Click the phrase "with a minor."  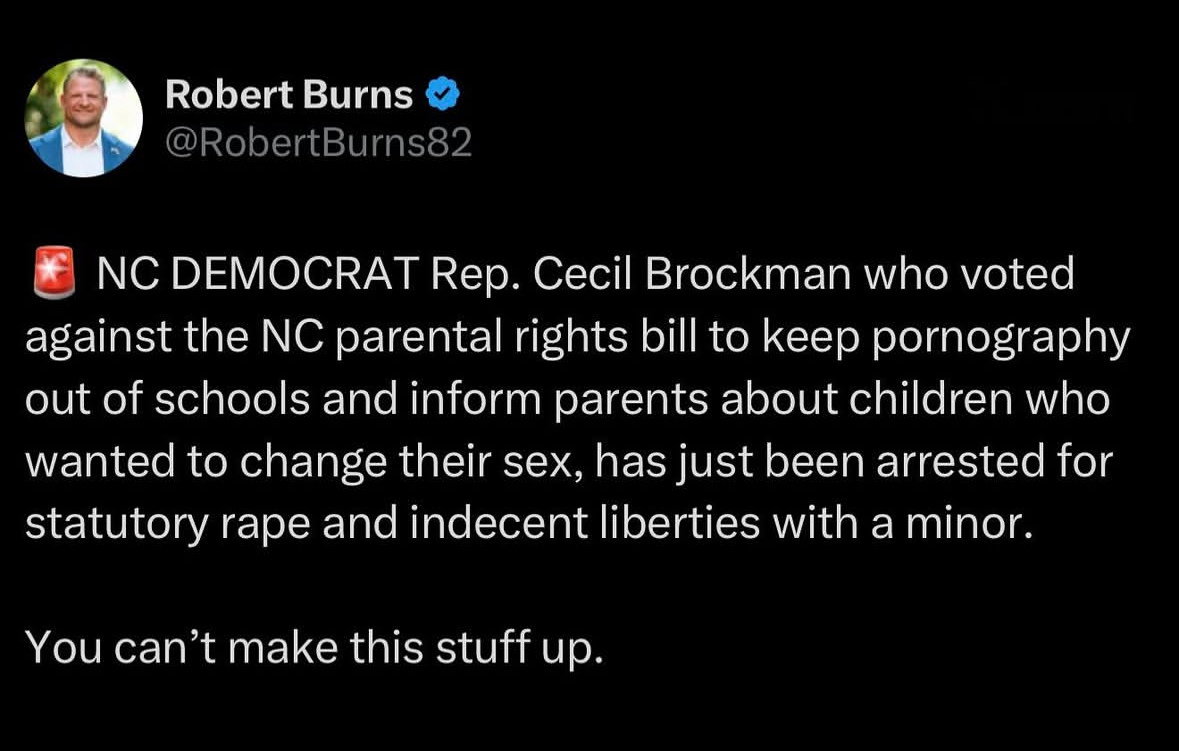[900, 524]
